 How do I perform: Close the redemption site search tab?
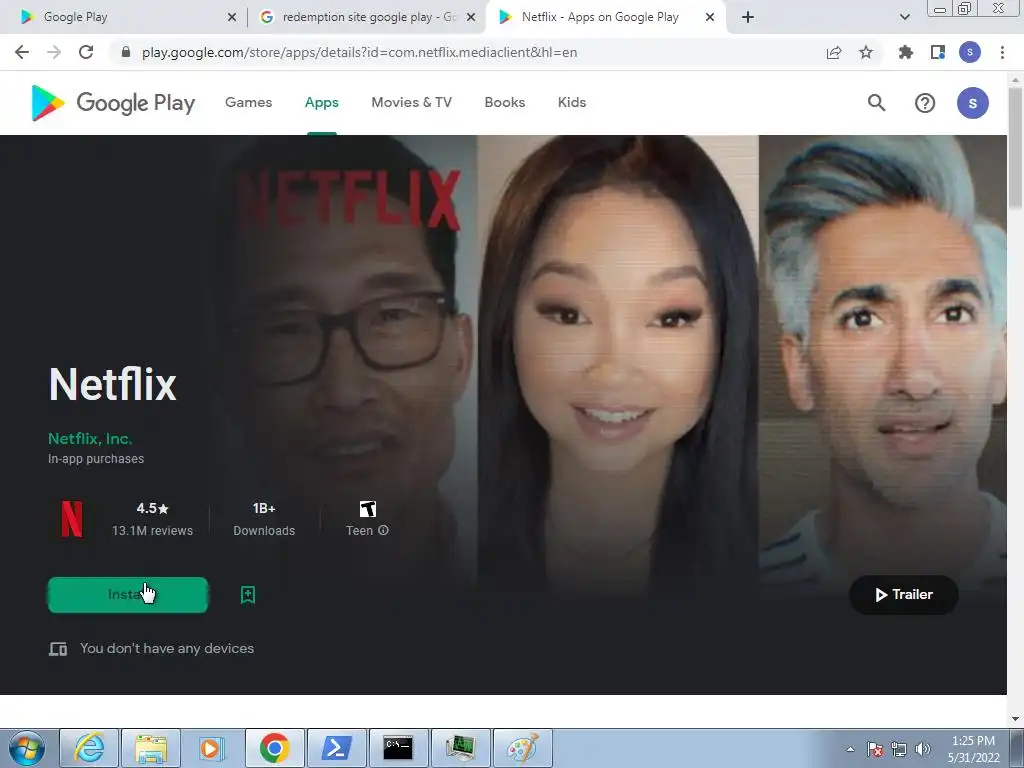(x=470, y=18)
